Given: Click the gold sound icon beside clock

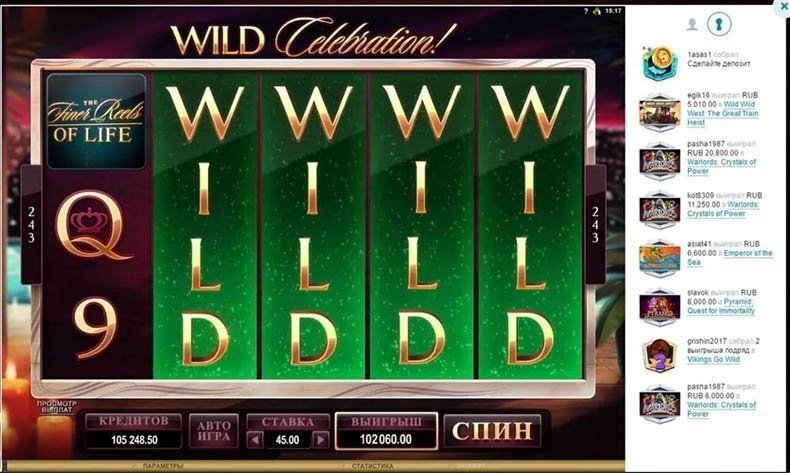Looking at the screenshot, I should coord(597,11).
